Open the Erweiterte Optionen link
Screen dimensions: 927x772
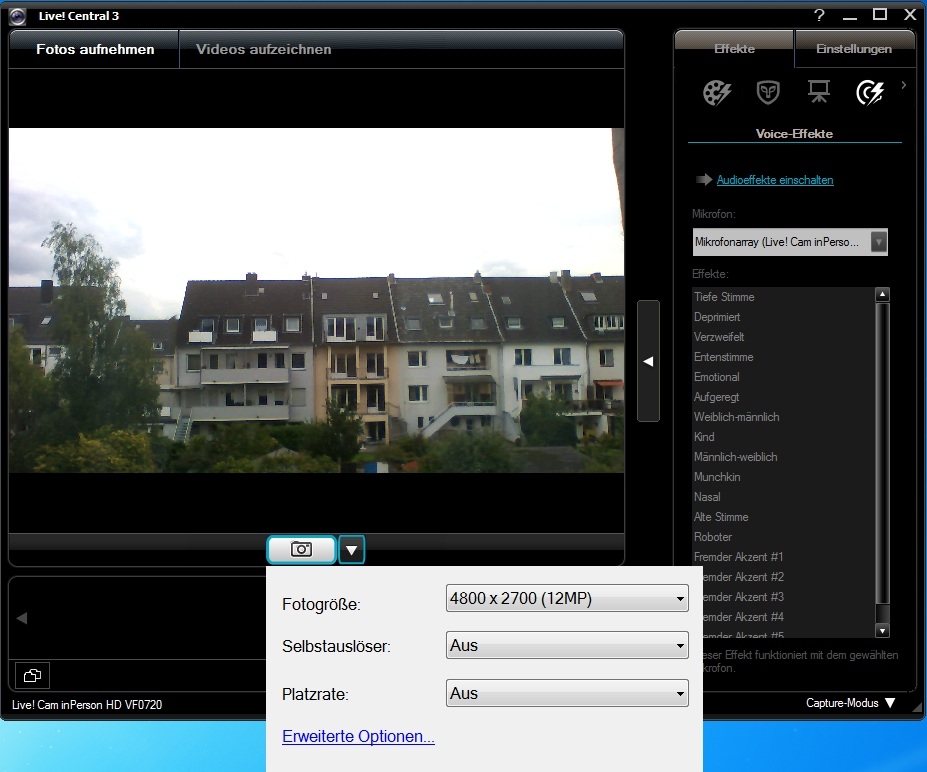(x=358, y=737)
